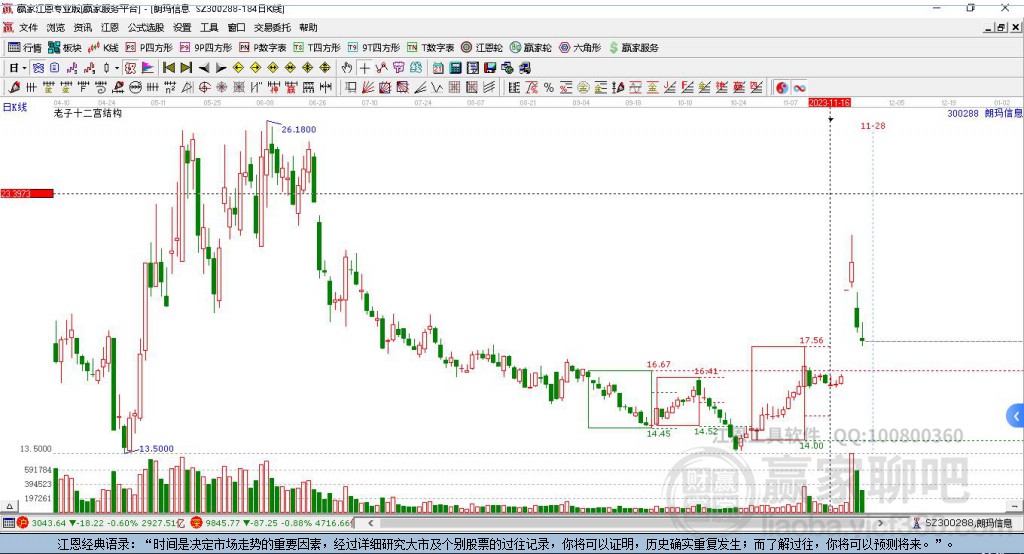The width and height of the screenshot is (1024, 554).
Task: Click the 老子十二宫结构 label
Action: (x=88, y=114)
